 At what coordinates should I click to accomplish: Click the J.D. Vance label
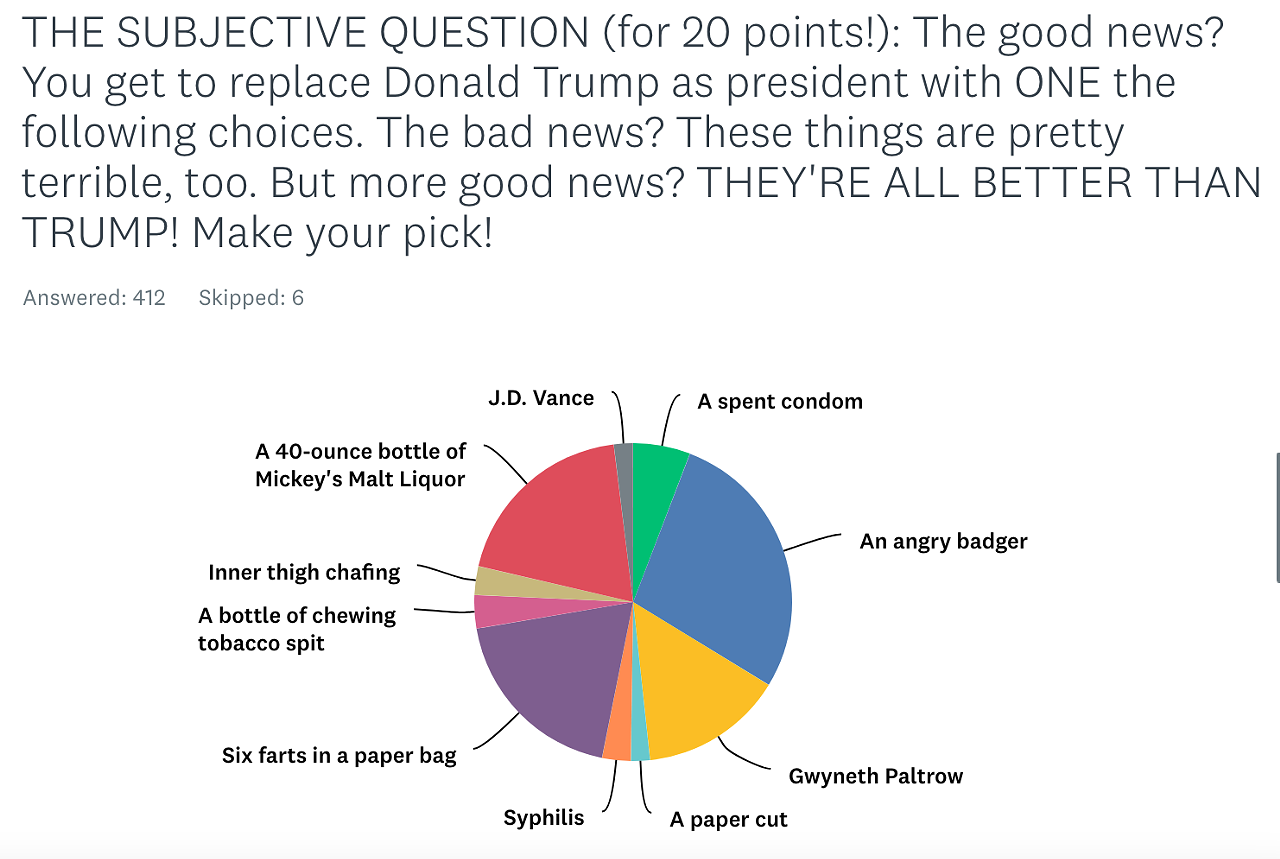click(541, 398)
